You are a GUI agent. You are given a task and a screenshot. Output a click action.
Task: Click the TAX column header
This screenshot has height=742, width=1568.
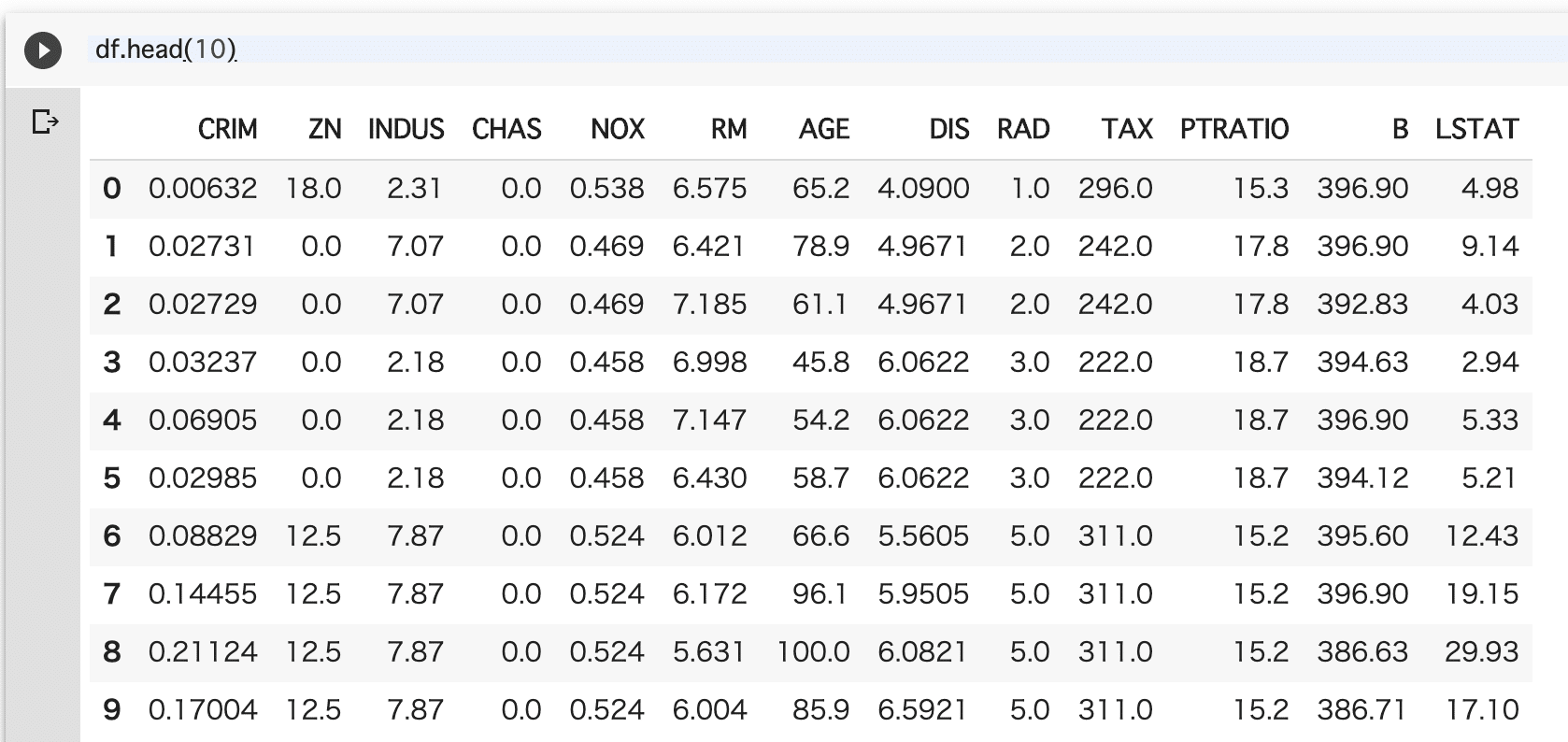(x=1127, y=129)
